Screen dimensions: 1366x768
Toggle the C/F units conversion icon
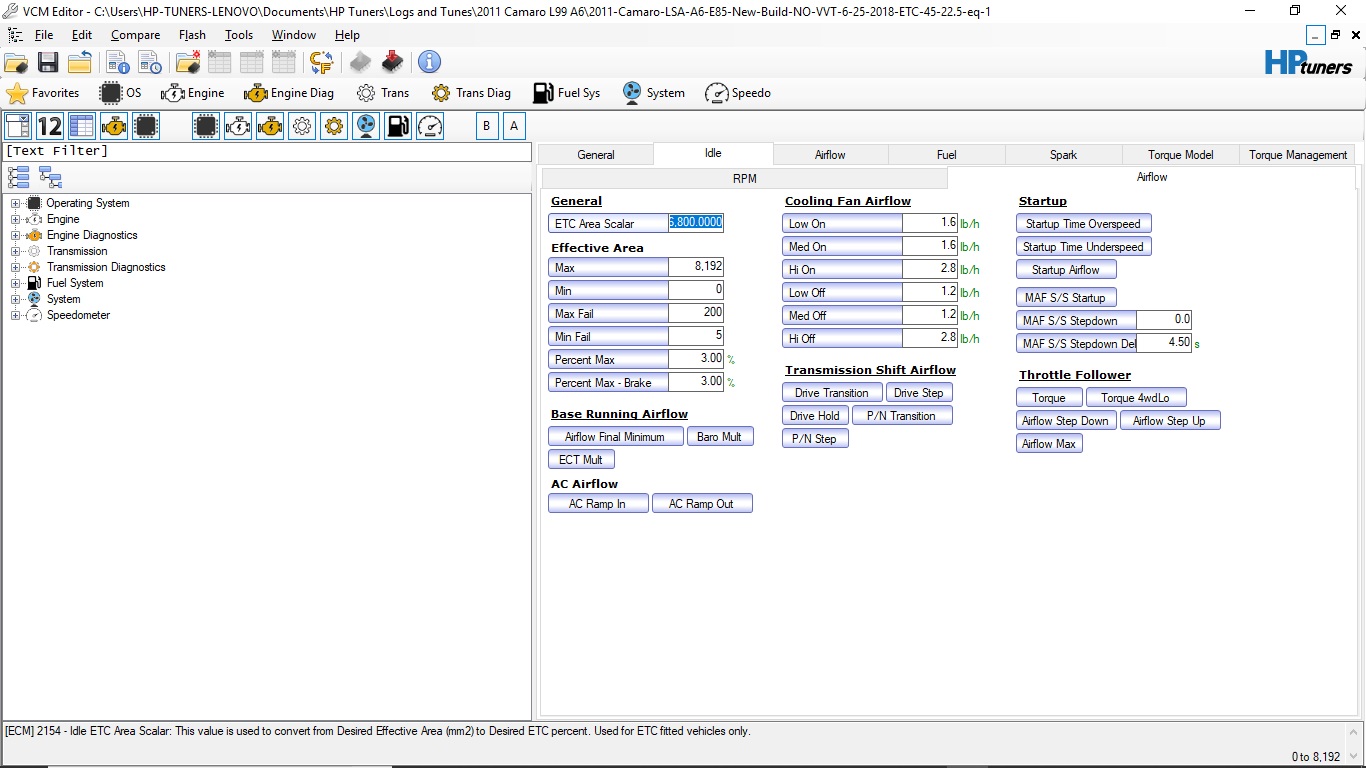click(x=320, y=62)
